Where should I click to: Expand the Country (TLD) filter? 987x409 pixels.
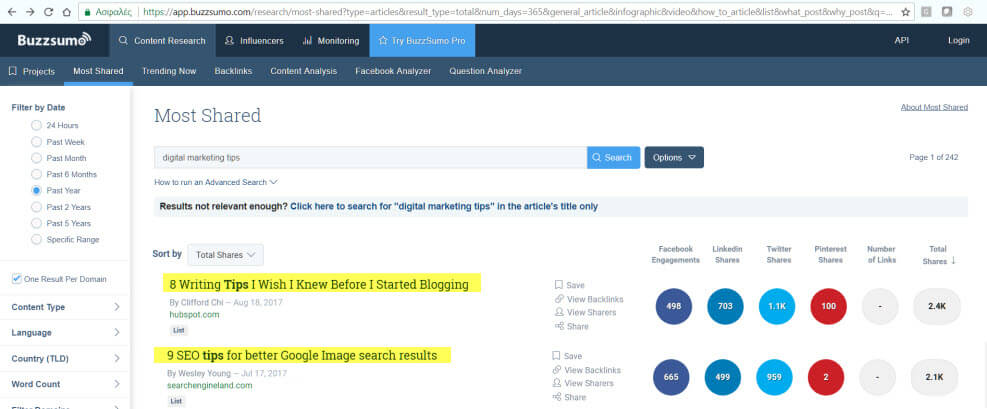click(65, 359)
